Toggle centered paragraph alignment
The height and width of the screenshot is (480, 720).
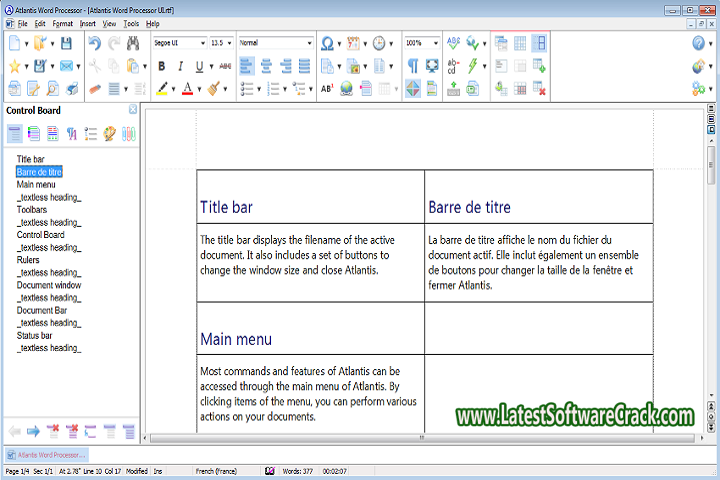tap(266, 66)
